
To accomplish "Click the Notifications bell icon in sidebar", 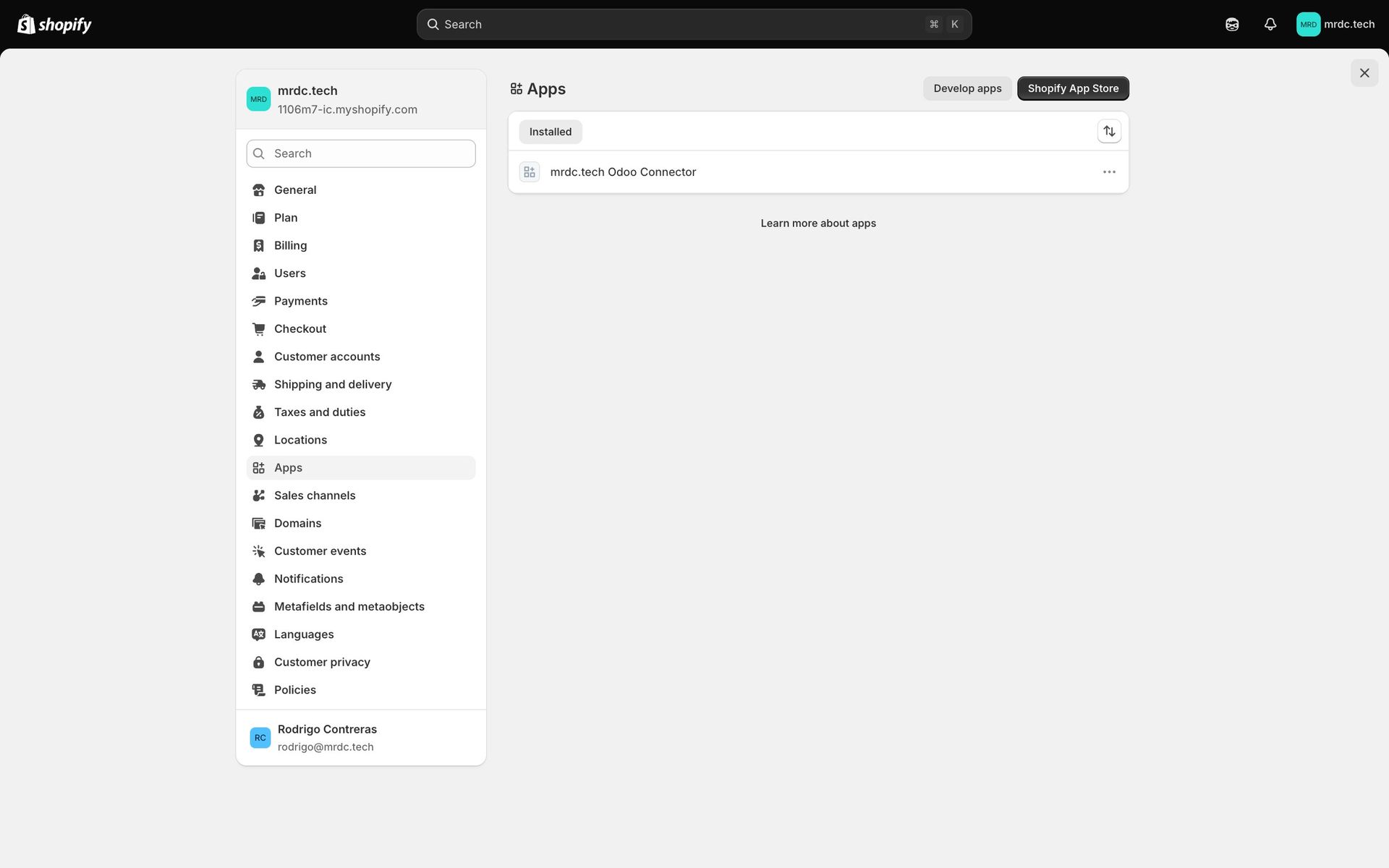I will pos(258,579).
